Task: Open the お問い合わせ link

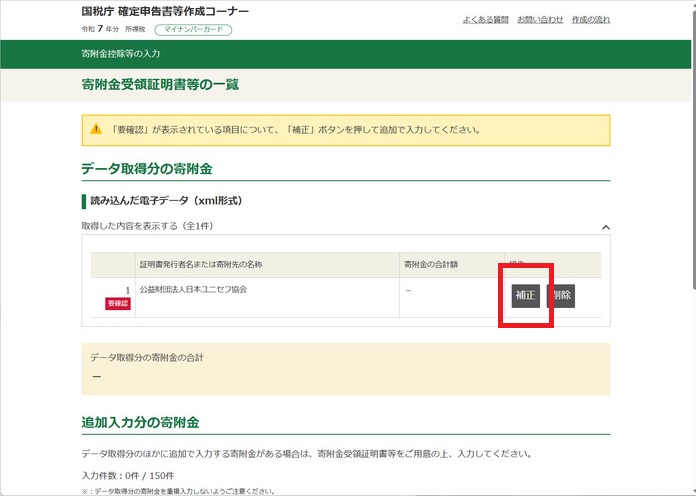Action: point(539,20)
